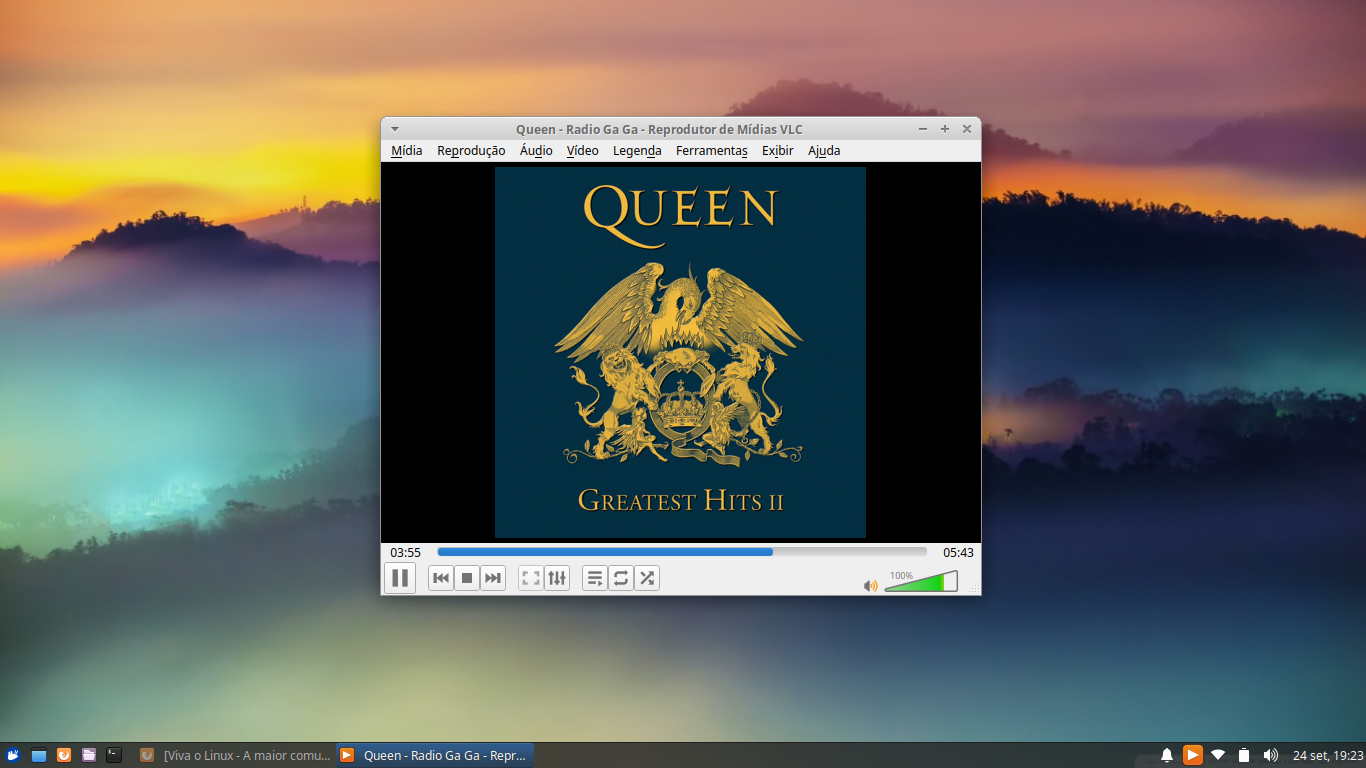
Task: Open the Mídia menu
Action: pos(407,151)
